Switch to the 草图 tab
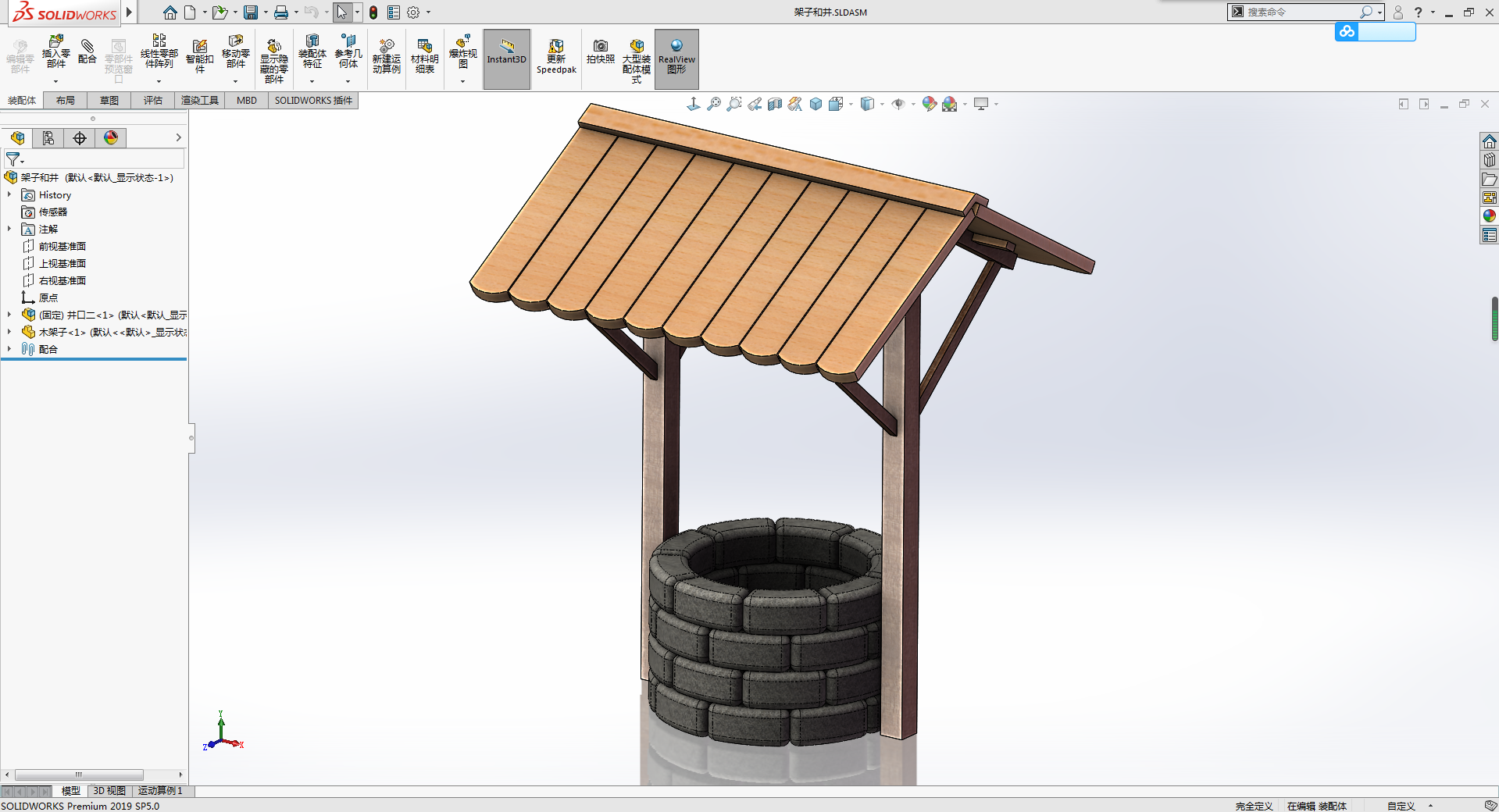 109,100
